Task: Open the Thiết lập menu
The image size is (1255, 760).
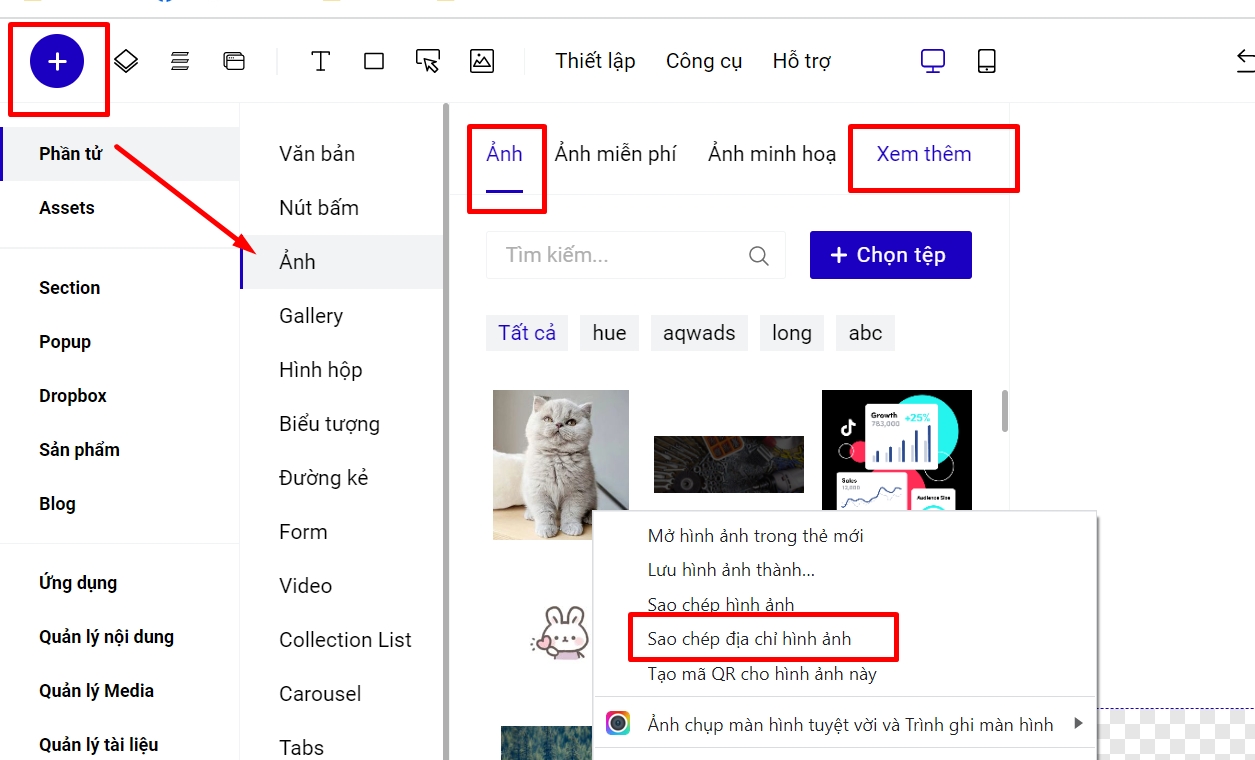Action: 595,62
